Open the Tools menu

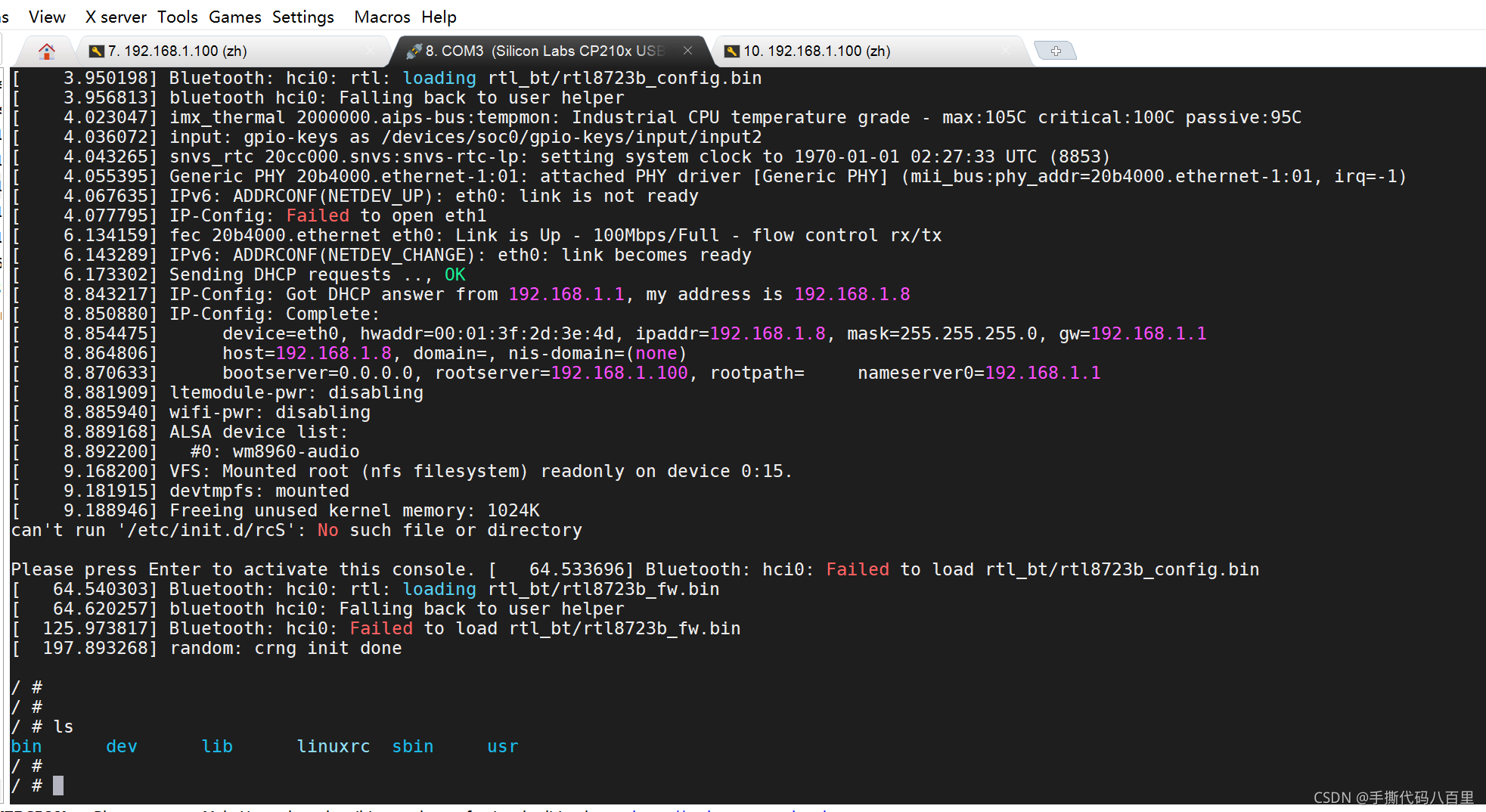click(178, 17)
